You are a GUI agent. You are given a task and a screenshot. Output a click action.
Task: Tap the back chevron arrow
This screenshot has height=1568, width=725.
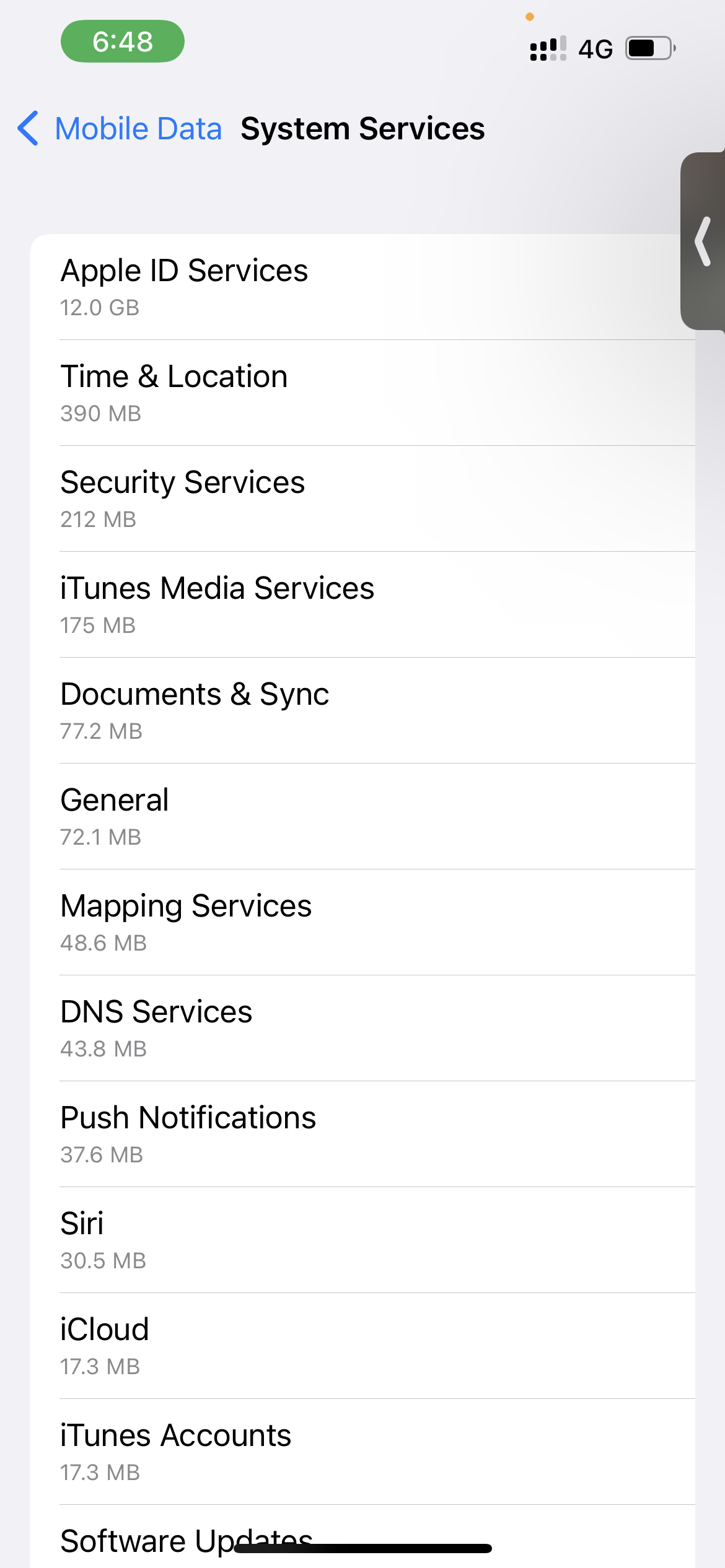[29, 129]
